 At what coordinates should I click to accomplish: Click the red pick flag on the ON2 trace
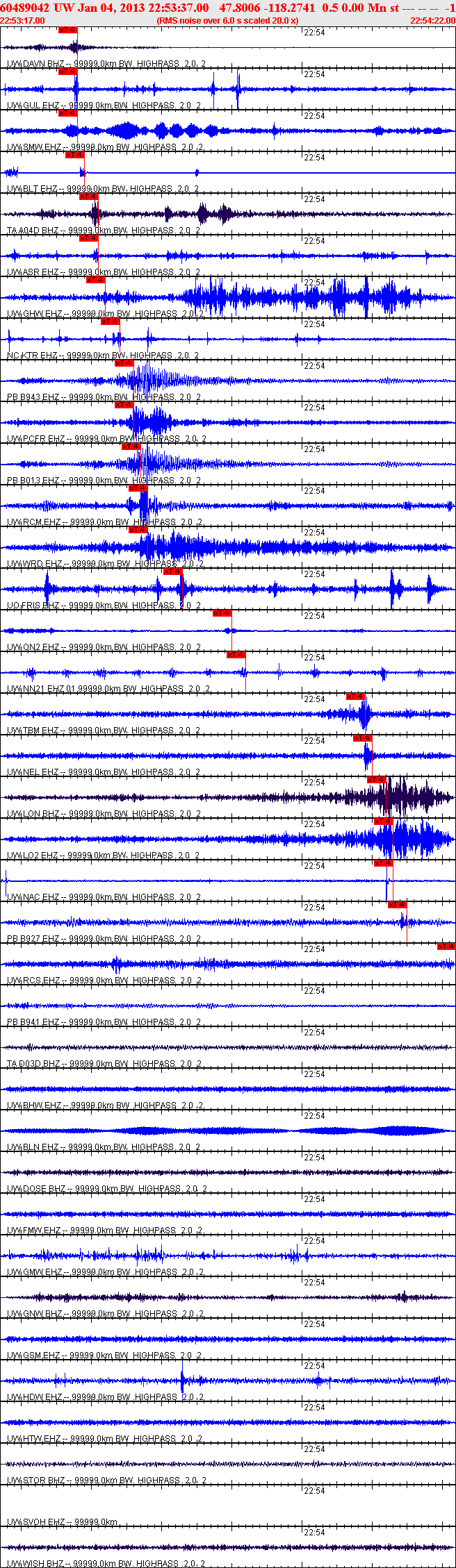pos(222,613)
